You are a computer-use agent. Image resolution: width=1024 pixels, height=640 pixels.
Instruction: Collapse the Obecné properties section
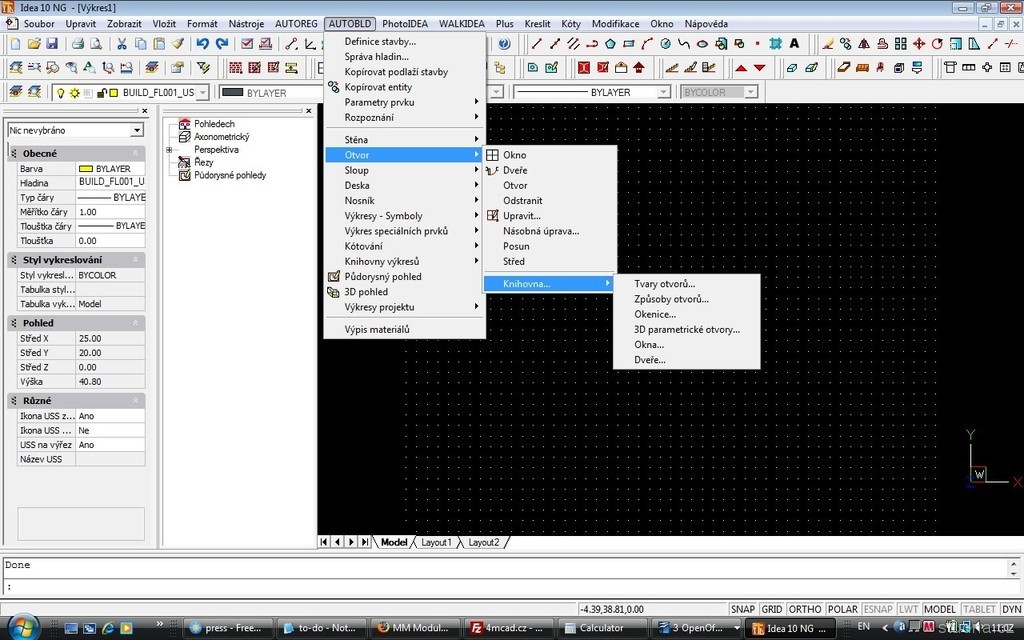135,153
